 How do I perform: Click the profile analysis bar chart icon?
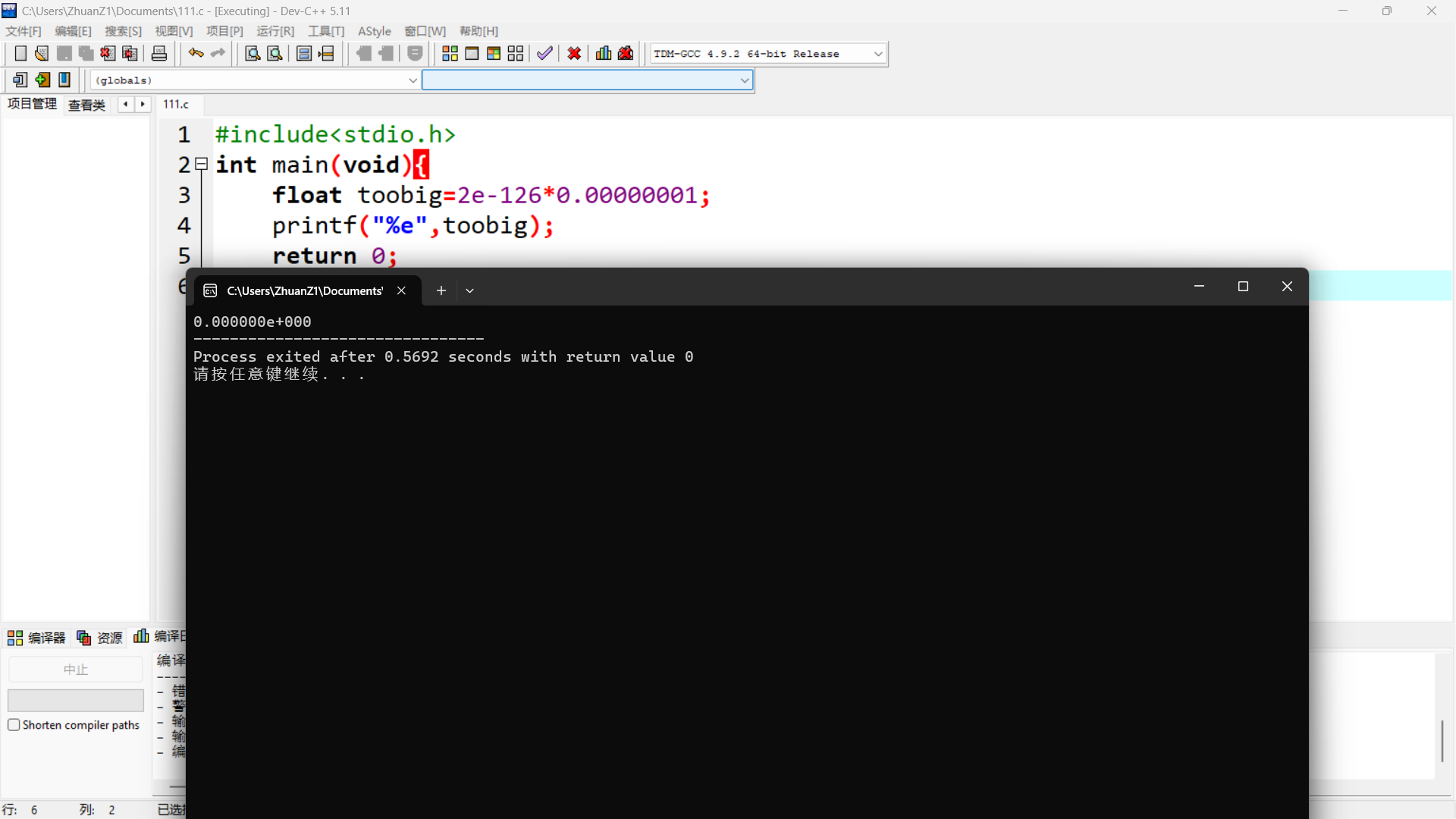[x=604, y=53]
